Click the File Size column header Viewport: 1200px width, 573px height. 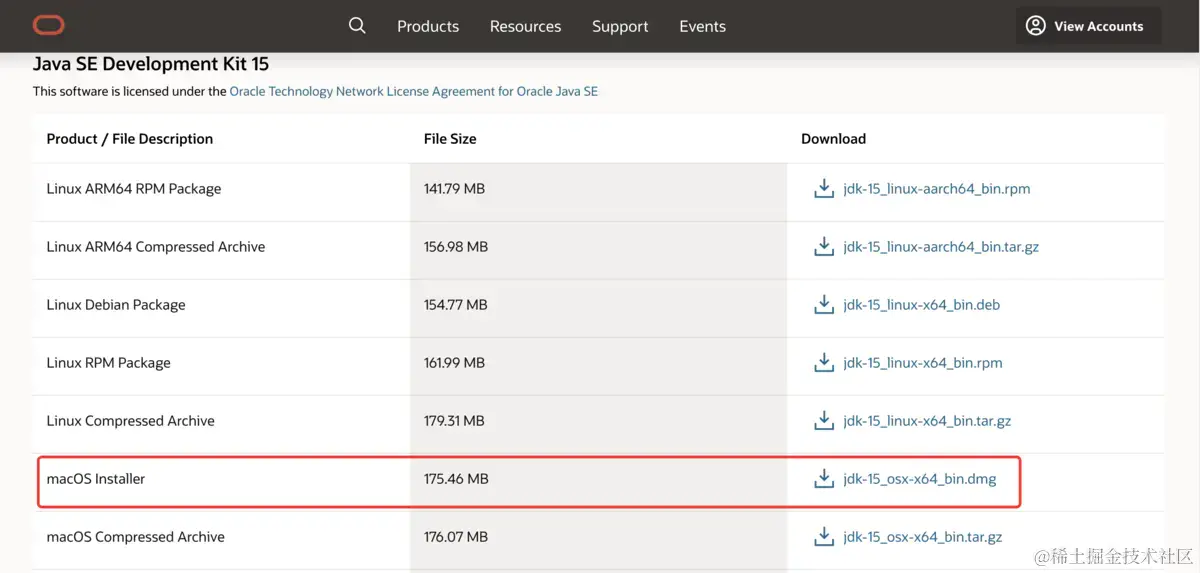click(450, 139)
